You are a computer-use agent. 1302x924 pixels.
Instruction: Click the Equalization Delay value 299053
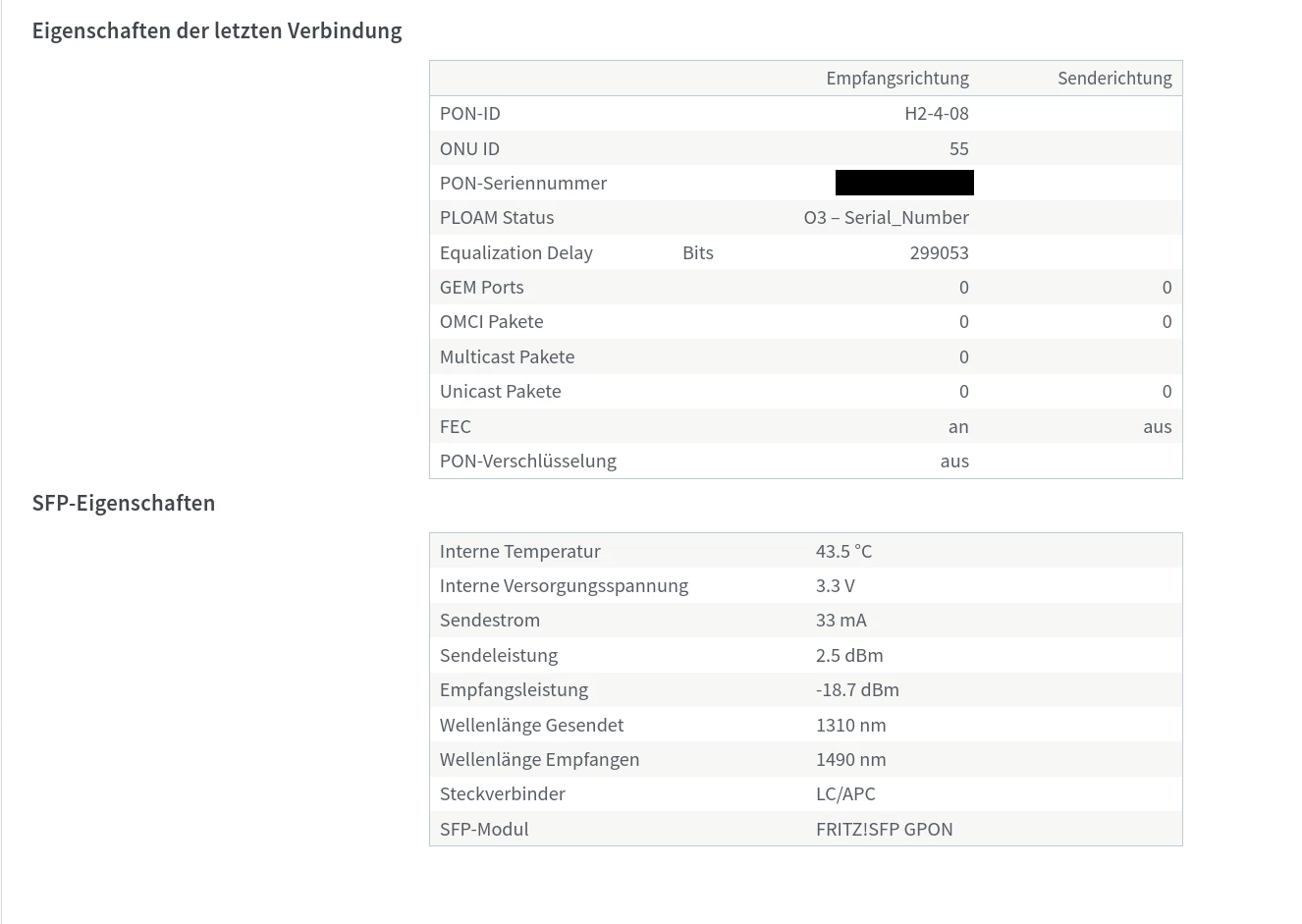tap(939, 253)
